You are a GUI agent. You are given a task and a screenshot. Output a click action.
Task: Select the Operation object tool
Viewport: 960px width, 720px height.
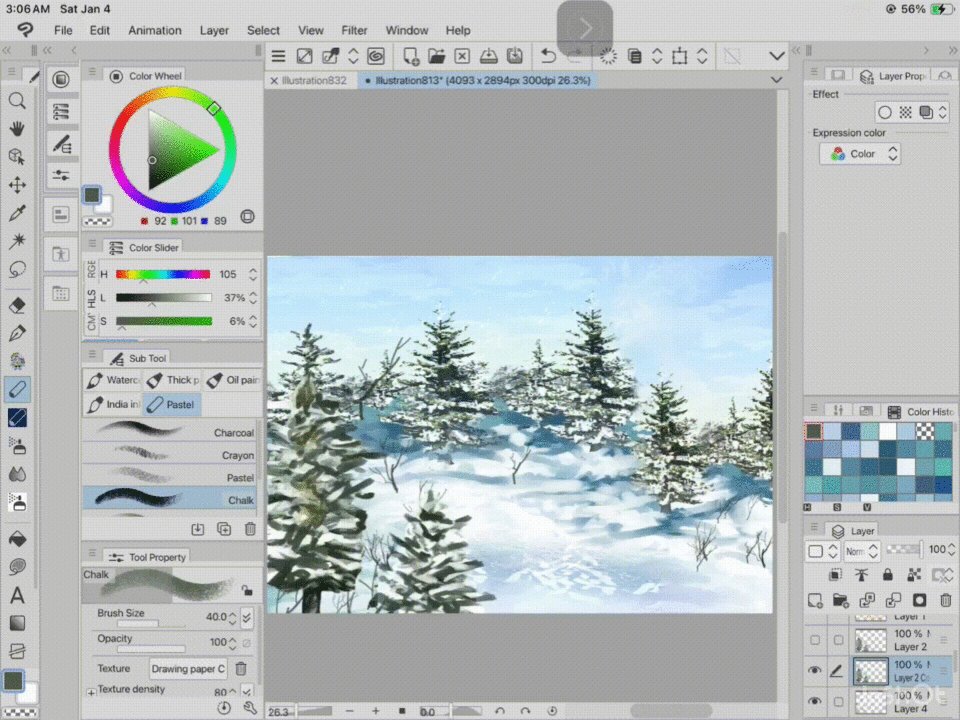point(17,157)
